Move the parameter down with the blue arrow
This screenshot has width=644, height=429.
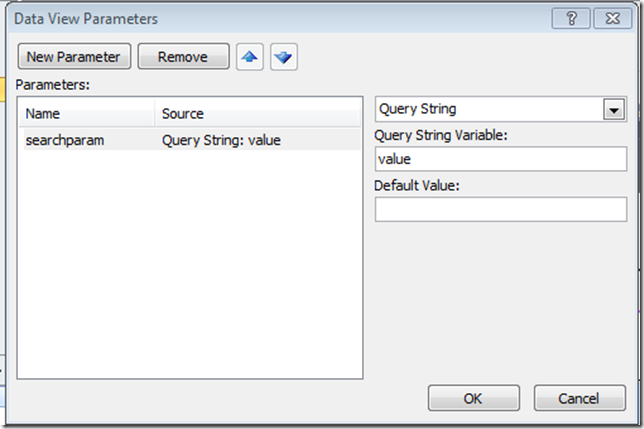pyautogui.click(x=284, y=57)
